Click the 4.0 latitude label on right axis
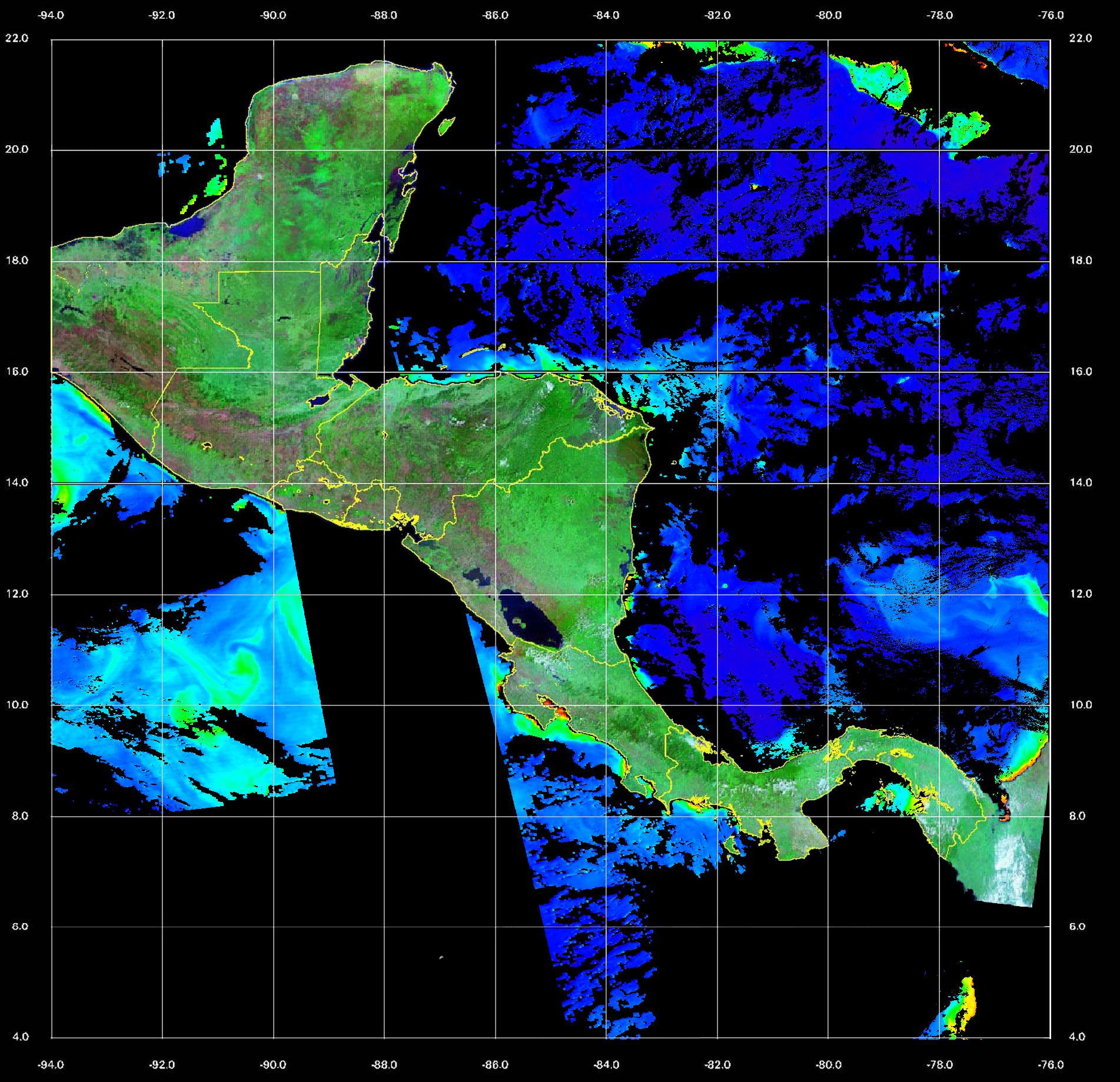 click(1076, 1037)
